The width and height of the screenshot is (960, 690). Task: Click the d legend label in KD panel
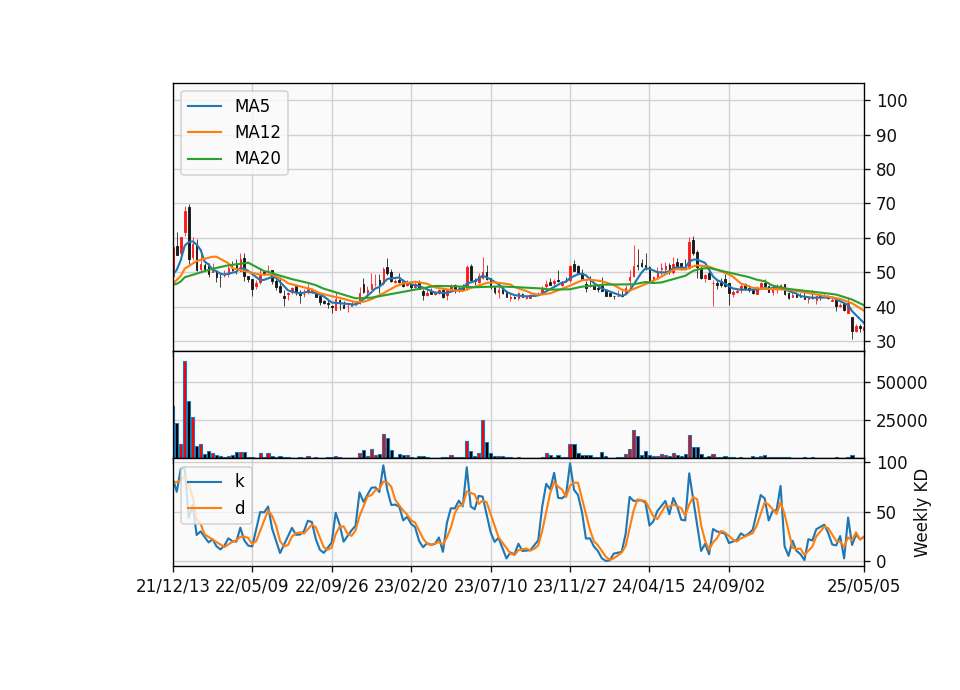(239, 508)
